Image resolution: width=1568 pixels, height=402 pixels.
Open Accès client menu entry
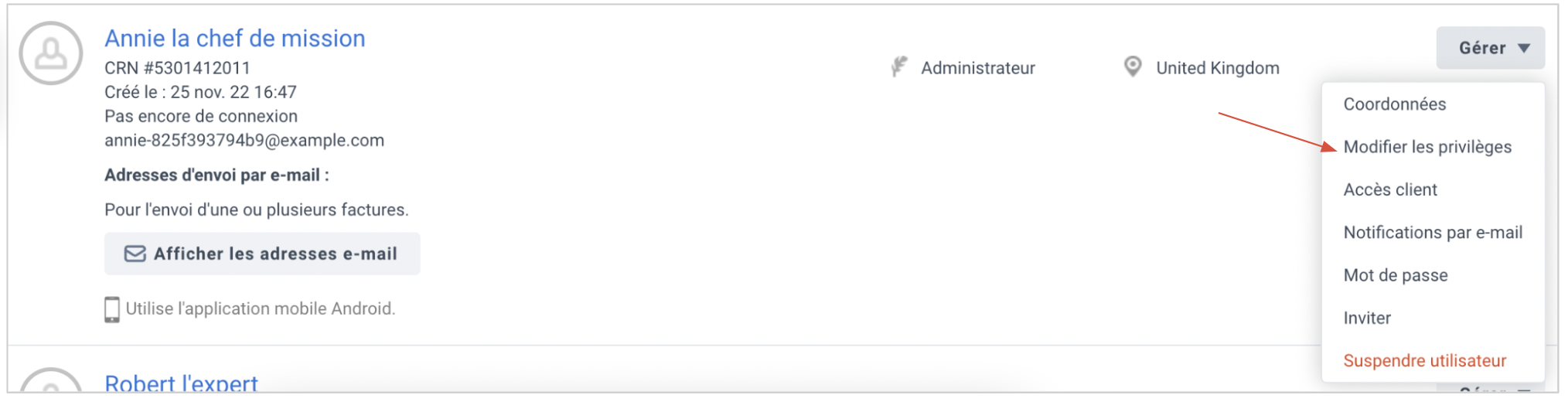(x=1390, y=189)
